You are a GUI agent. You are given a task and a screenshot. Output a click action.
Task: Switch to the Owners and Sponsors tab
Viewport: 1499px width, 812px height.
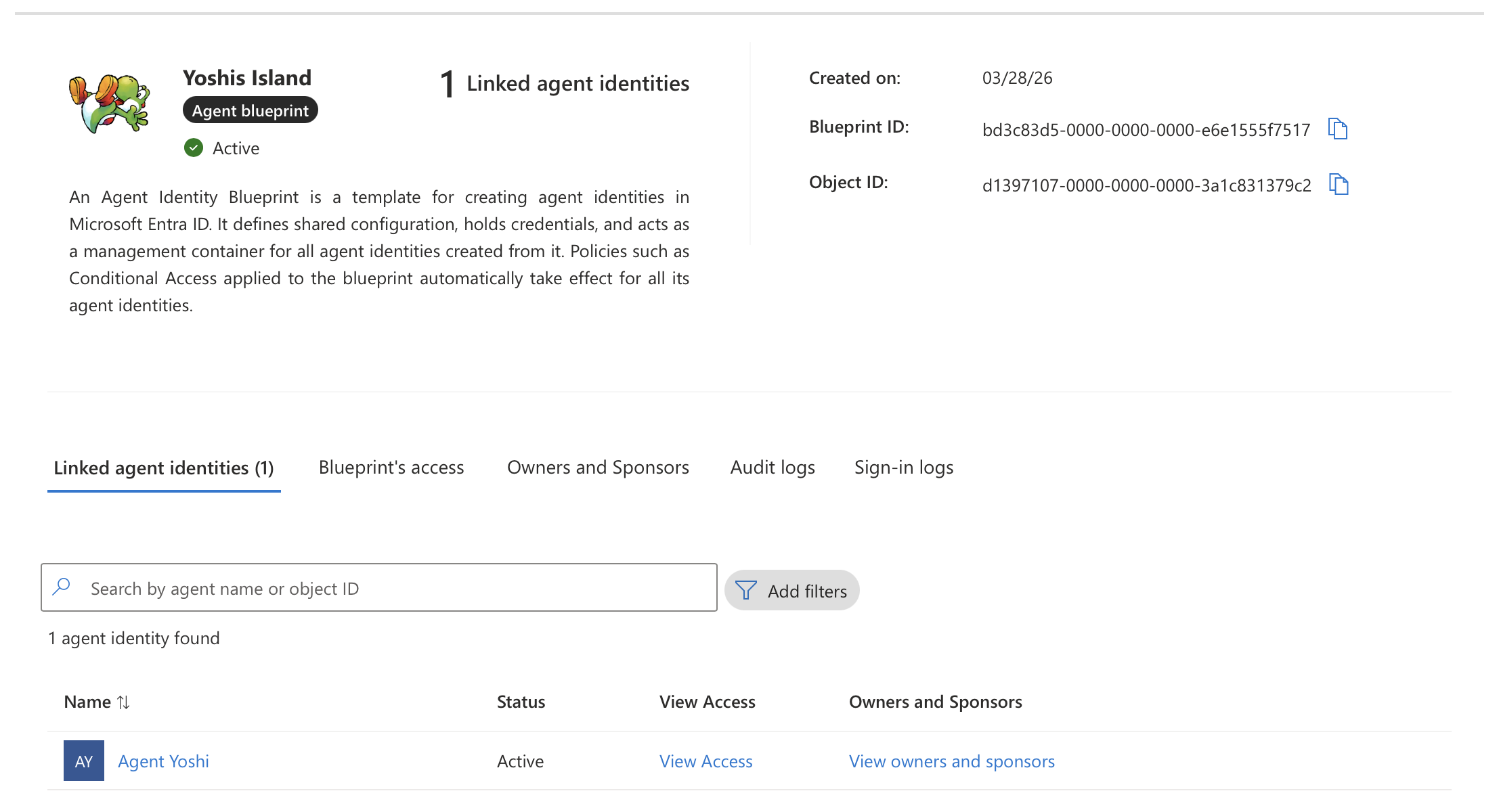(598, 468)
